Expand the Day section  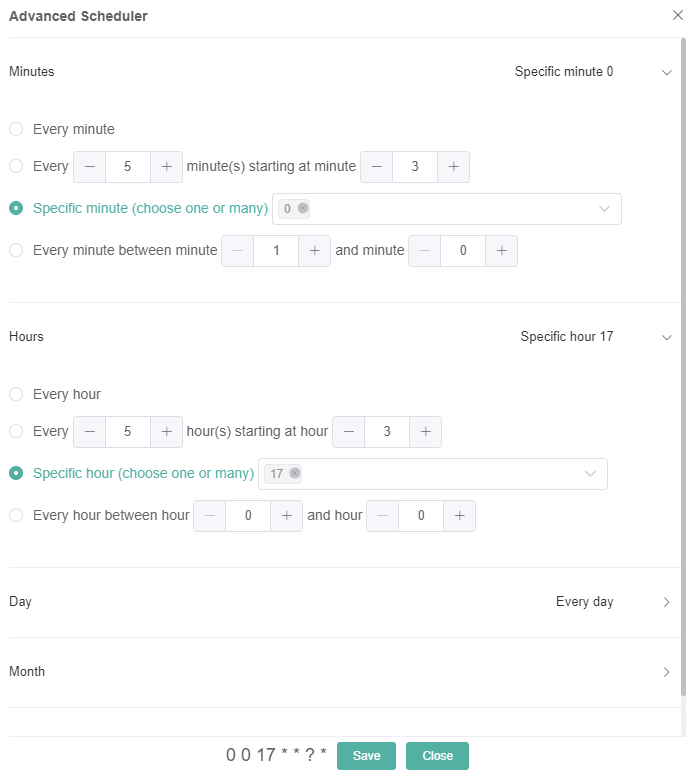coord(667,602)
